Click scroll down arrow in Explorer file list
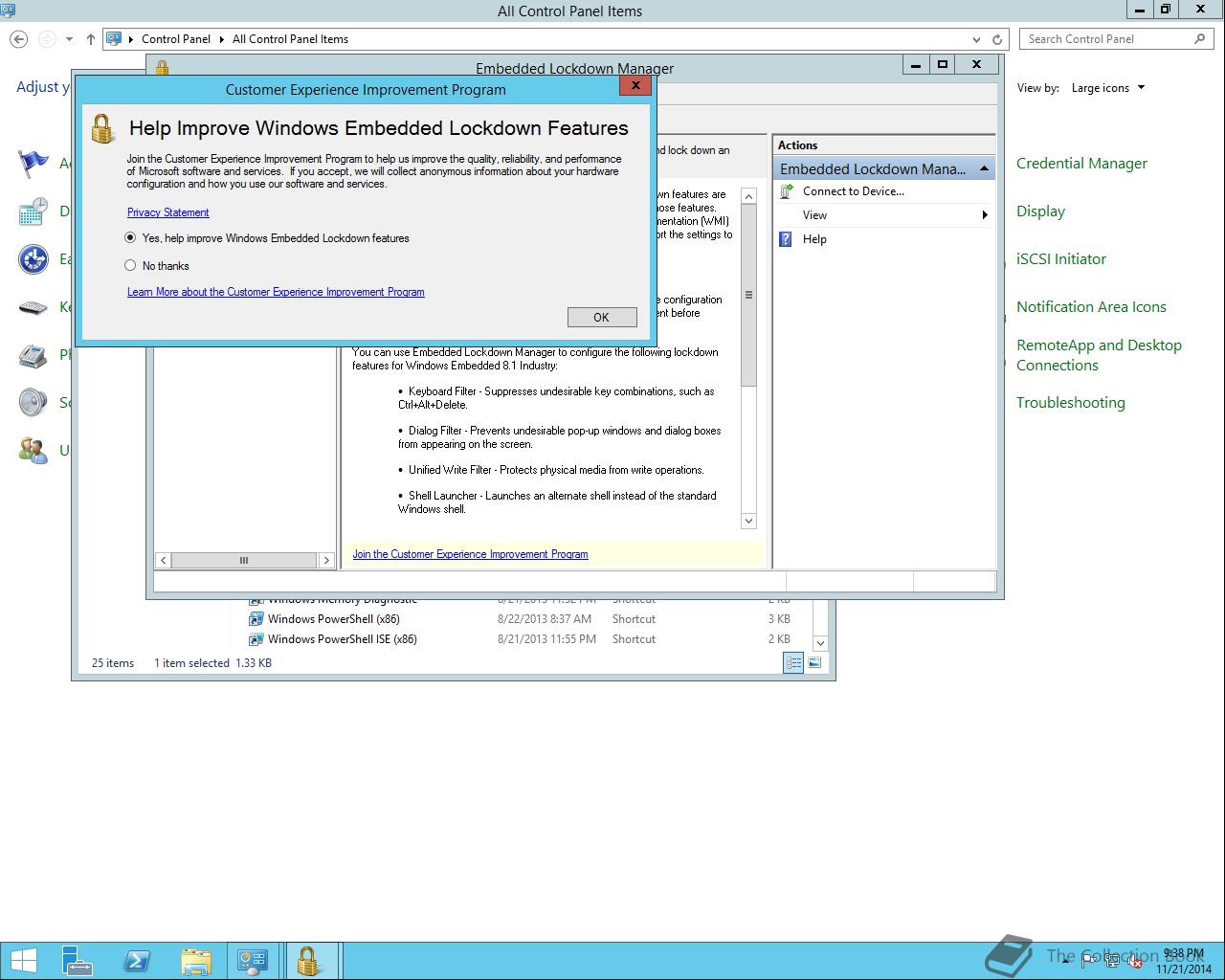Viewport: 1225px width, 980px height. (x=820, y=643)
